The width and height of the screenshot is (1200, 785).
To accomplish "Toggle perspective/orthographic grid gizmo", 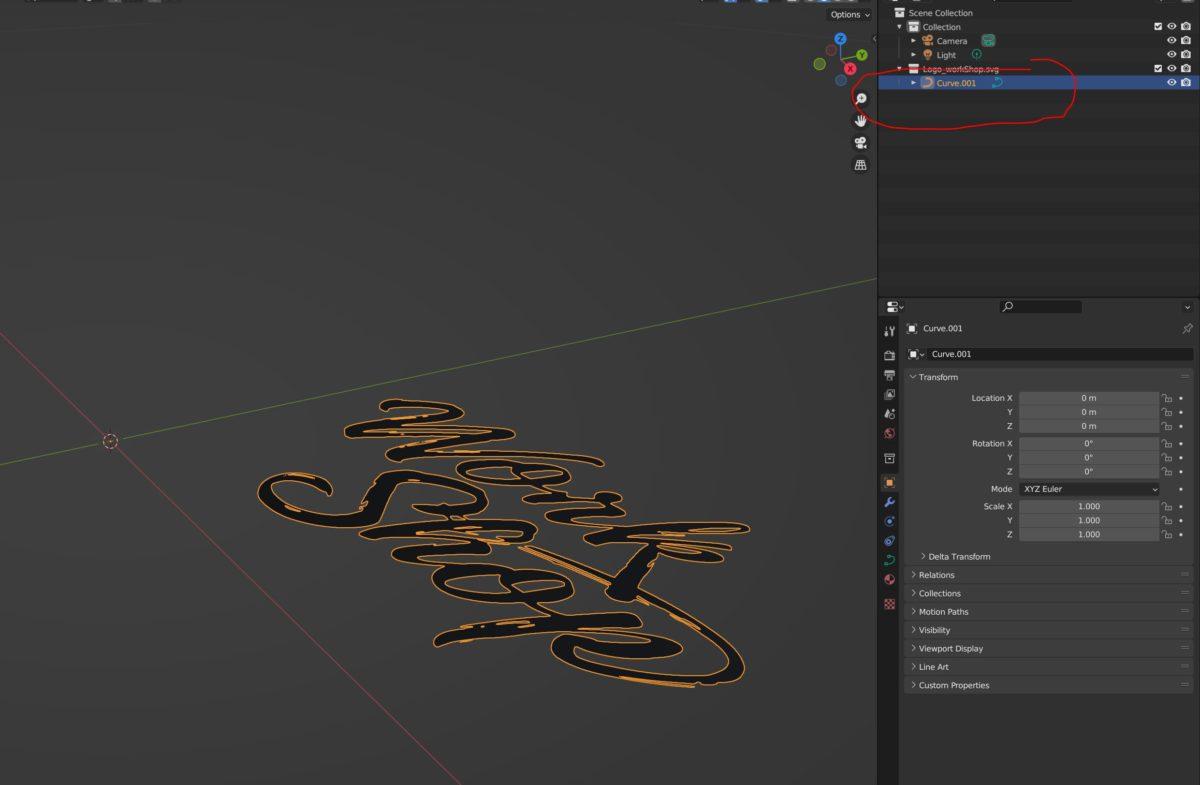I will pos(860,165).
